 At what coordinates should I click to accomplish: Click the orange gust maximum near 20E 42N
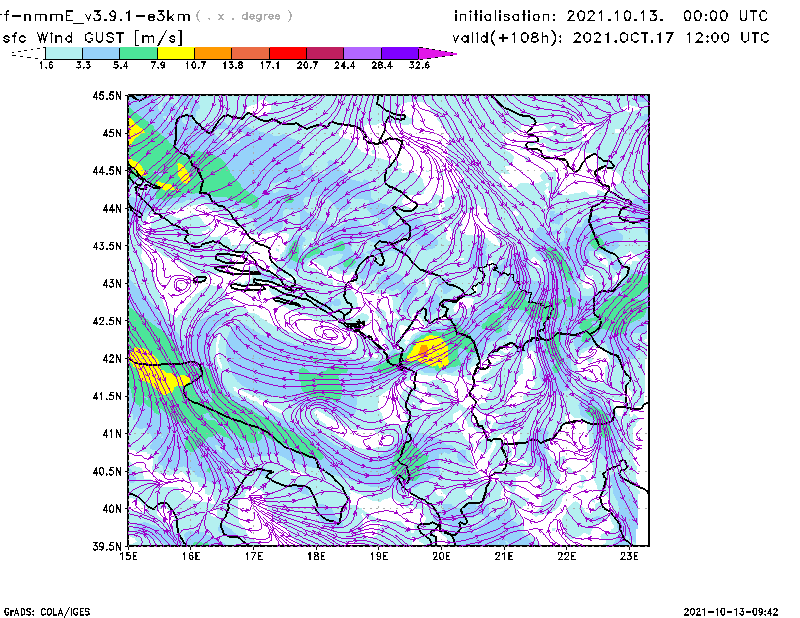423,350
